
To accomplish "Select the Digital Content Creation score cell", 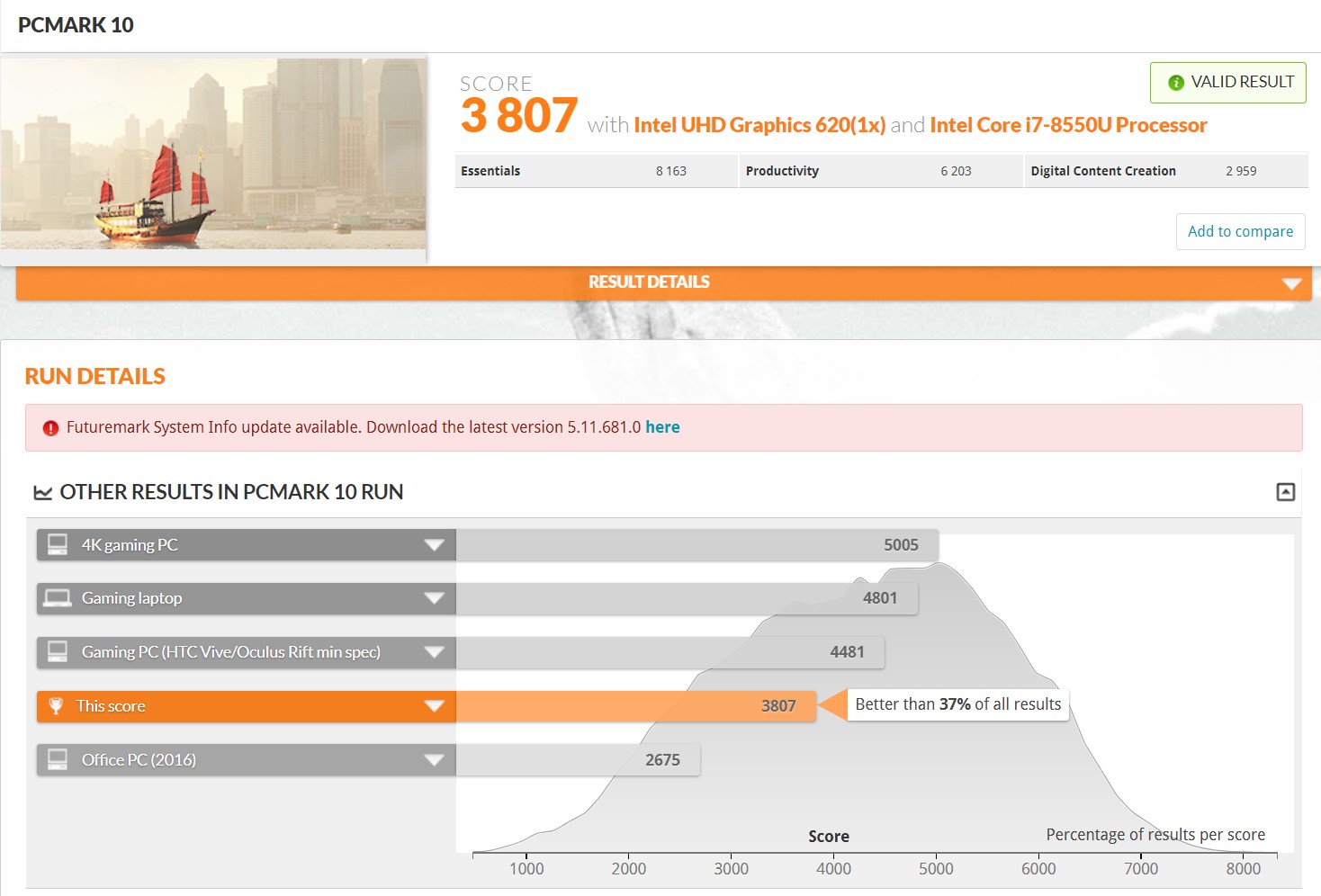I will [x=1166, y=171].
